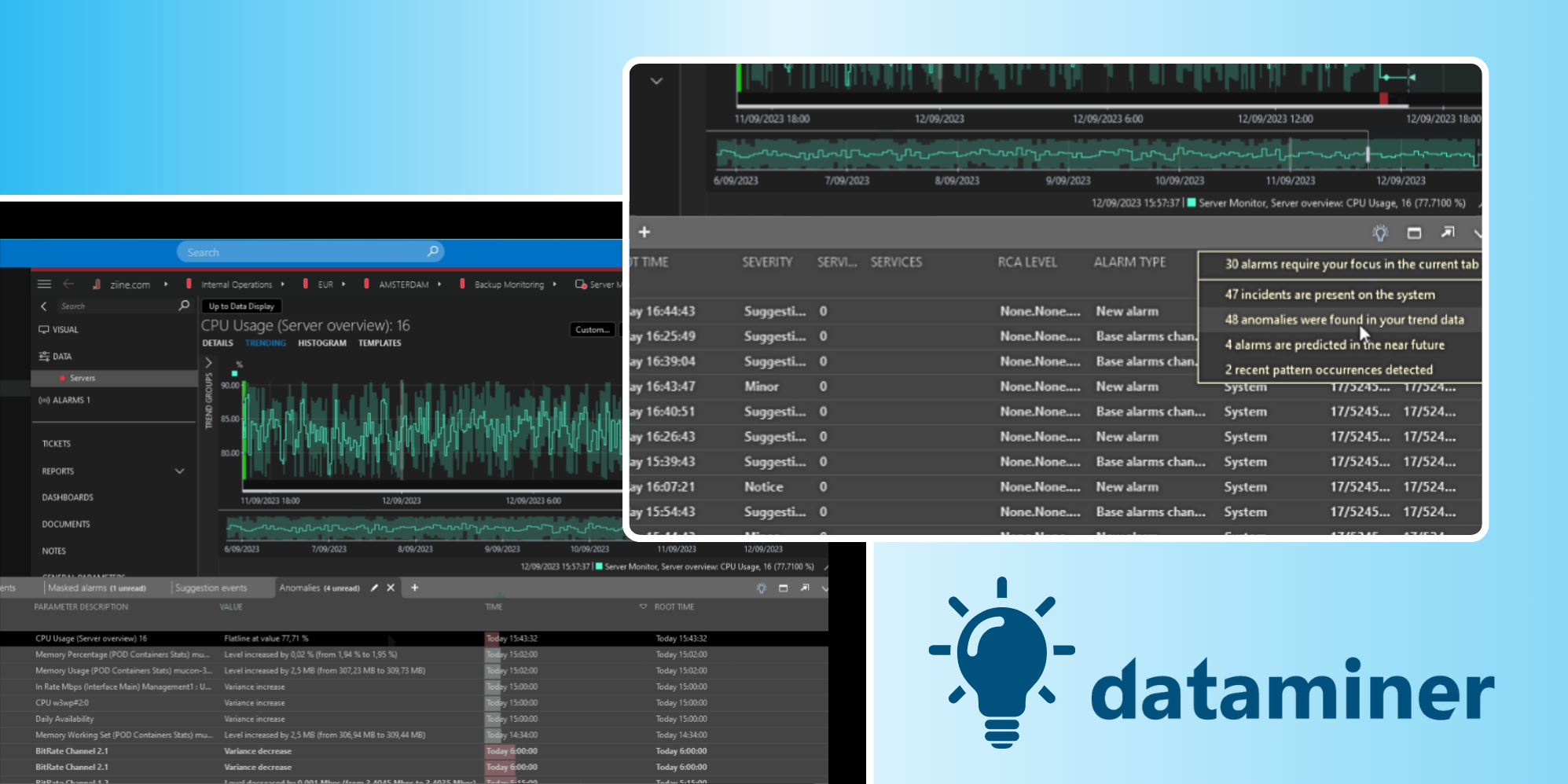Open NOTES in the sidebar

click(54, 551)
